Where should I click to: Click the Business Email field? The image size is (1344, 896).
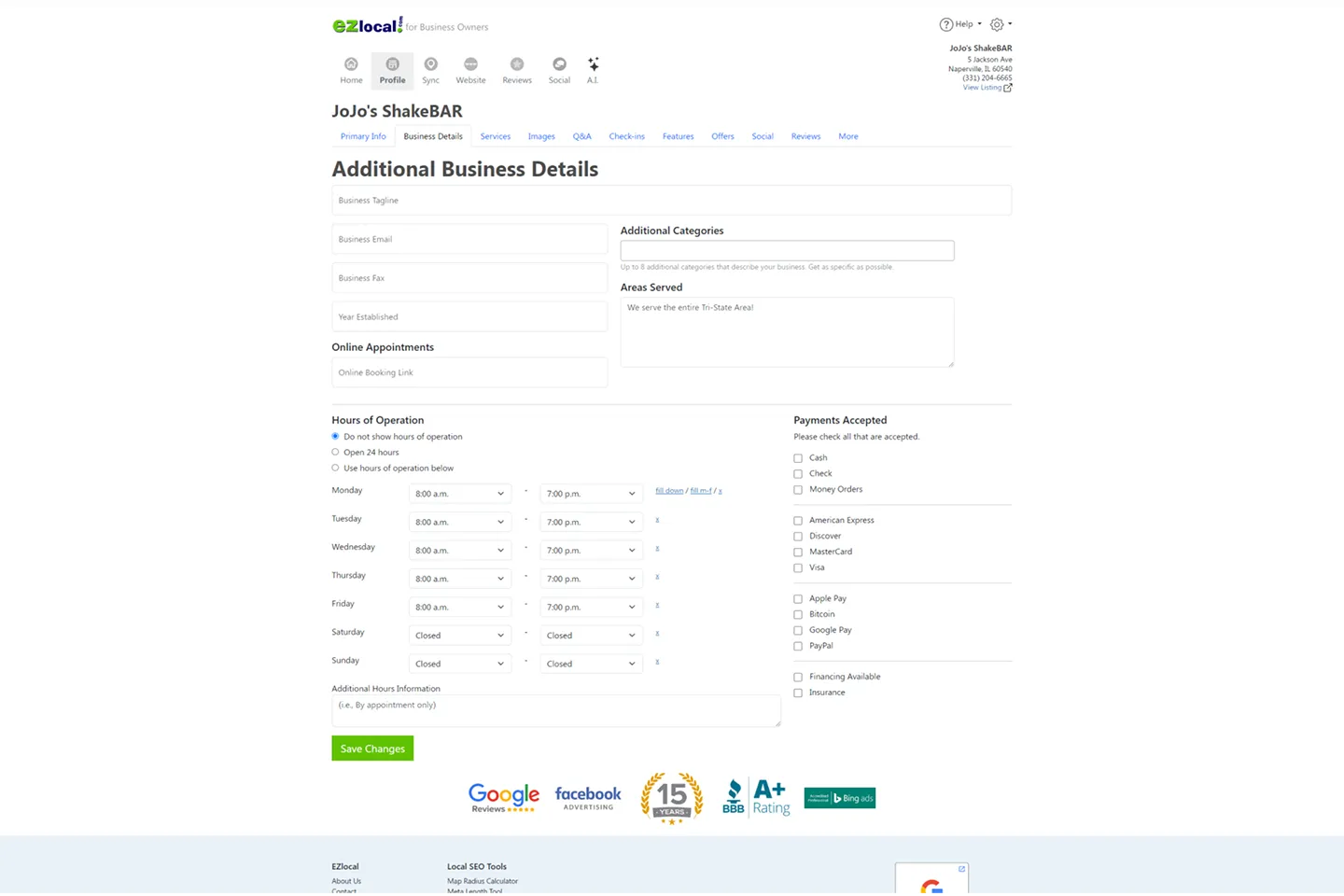(469, 239)
